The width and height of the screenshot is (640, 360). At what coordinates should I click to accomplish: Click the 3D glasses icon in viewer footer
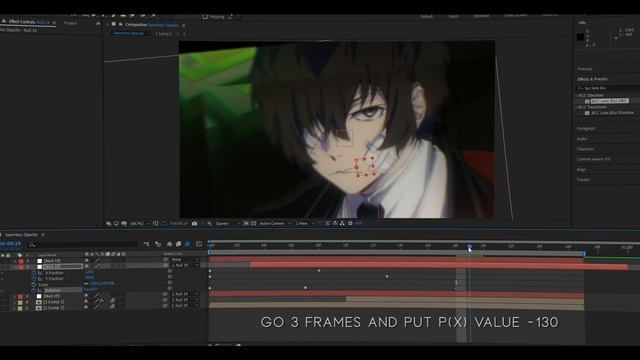coord(124,223)
